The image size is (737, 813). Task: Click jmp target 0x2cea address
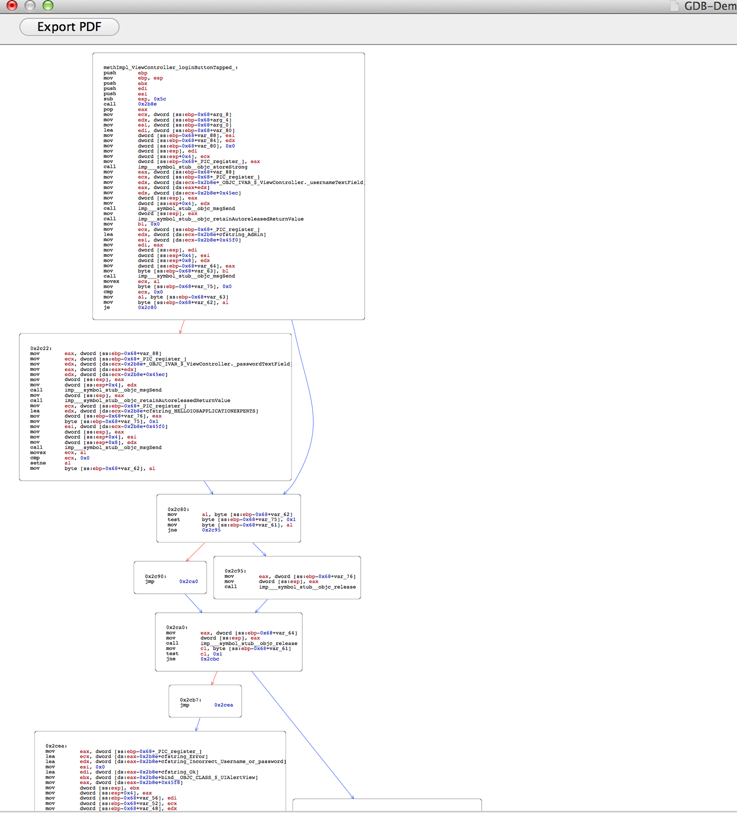click(223, 705)
